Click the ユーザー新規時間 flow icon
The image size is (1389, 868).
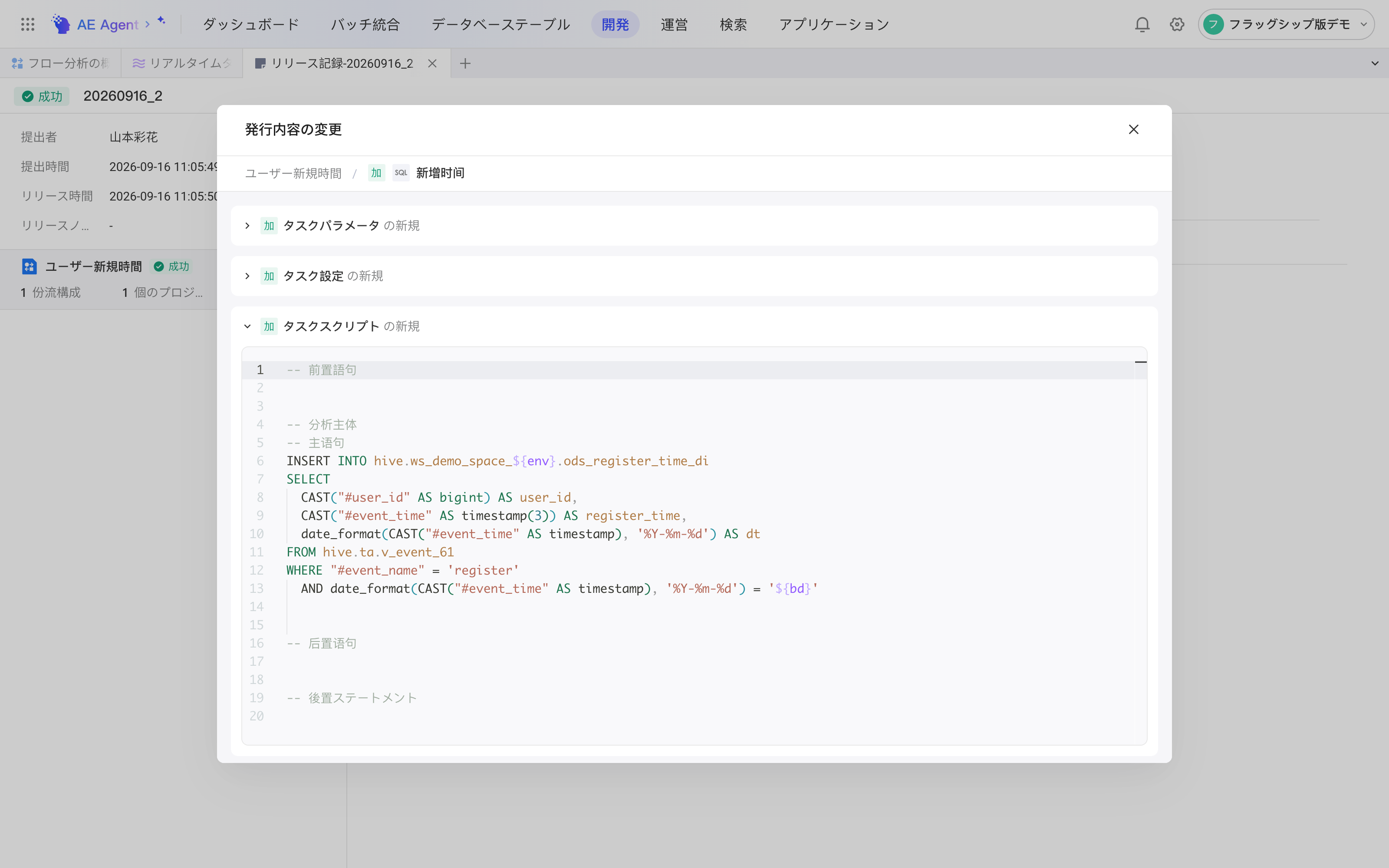click(x=29, y=266)
